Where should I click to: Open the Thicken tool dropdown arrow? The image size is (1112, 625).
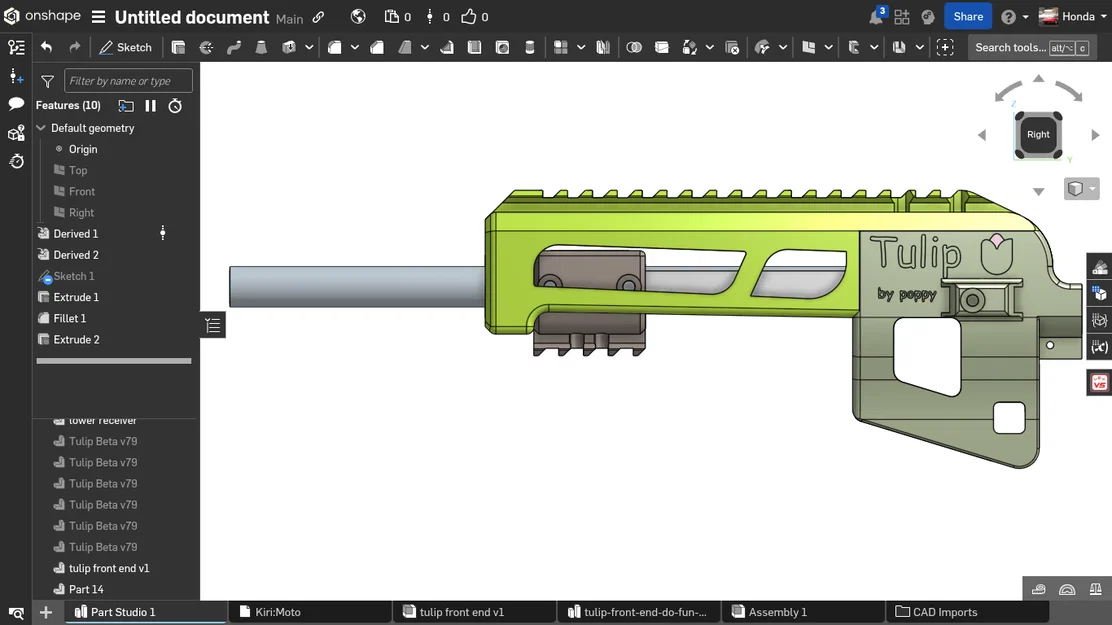[x=309, y=48]
